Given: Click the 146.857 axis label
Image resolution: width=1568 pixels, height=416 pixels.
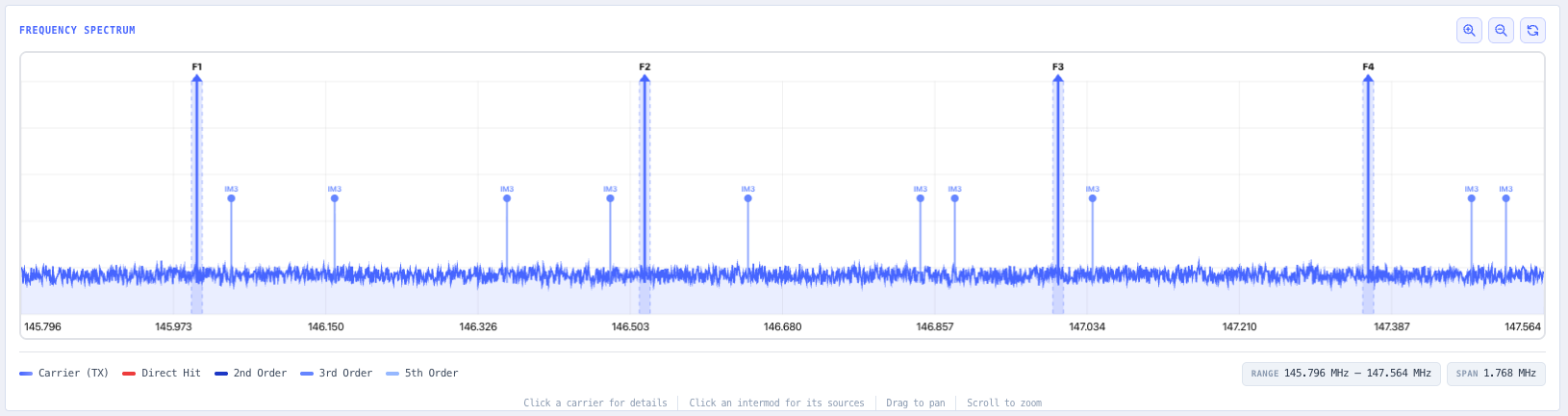Looking at the screenshot, I should coord(935,327).
